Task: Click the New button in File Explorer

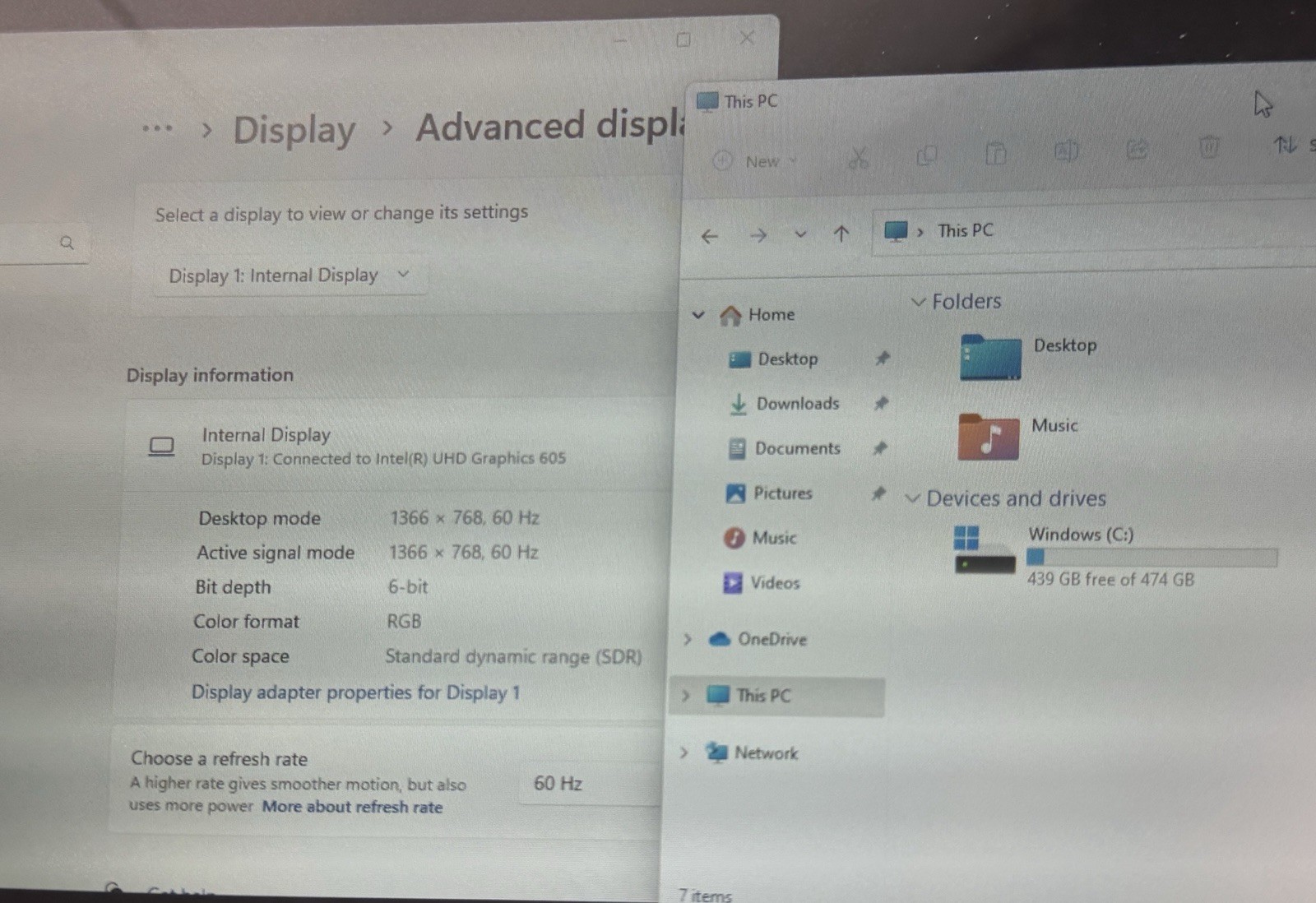Action: 754,161
